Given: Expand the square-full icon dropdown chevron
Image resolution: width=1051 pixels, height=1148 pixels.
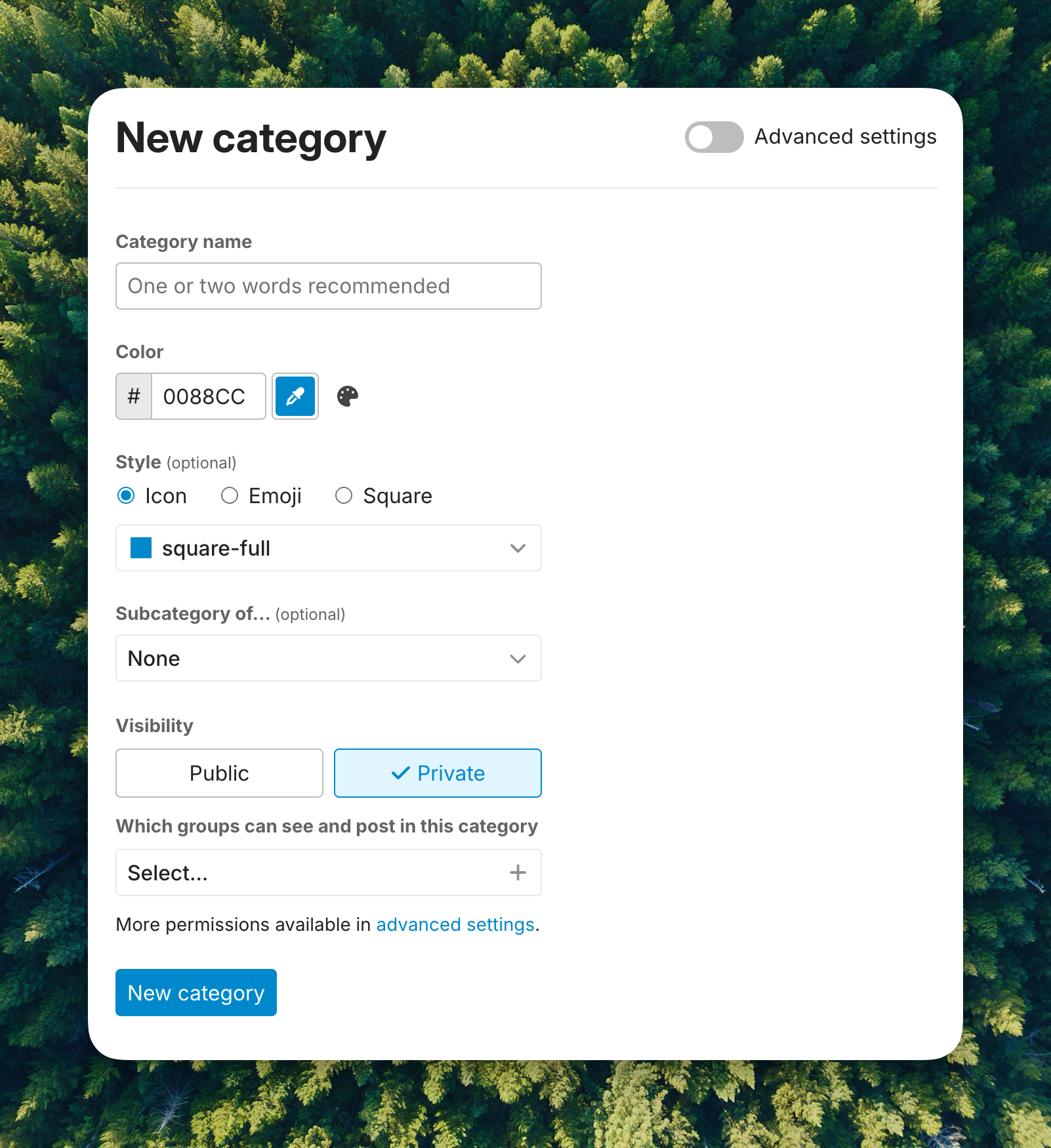Looking at the screenshot, I should click(518, 548).
